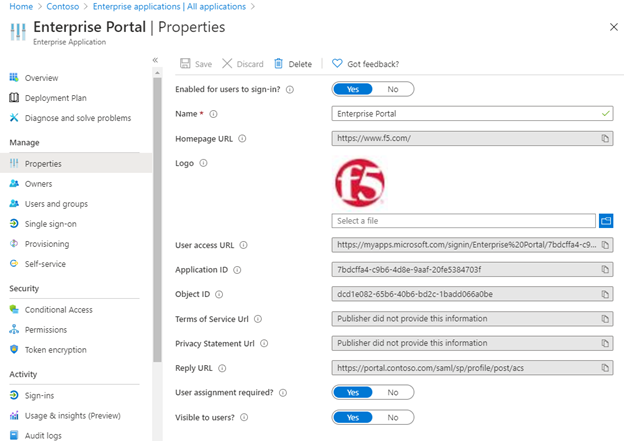Click the F5 logo thumbnail
This screenshot has height=441, width=624.
tap(360, 183)
